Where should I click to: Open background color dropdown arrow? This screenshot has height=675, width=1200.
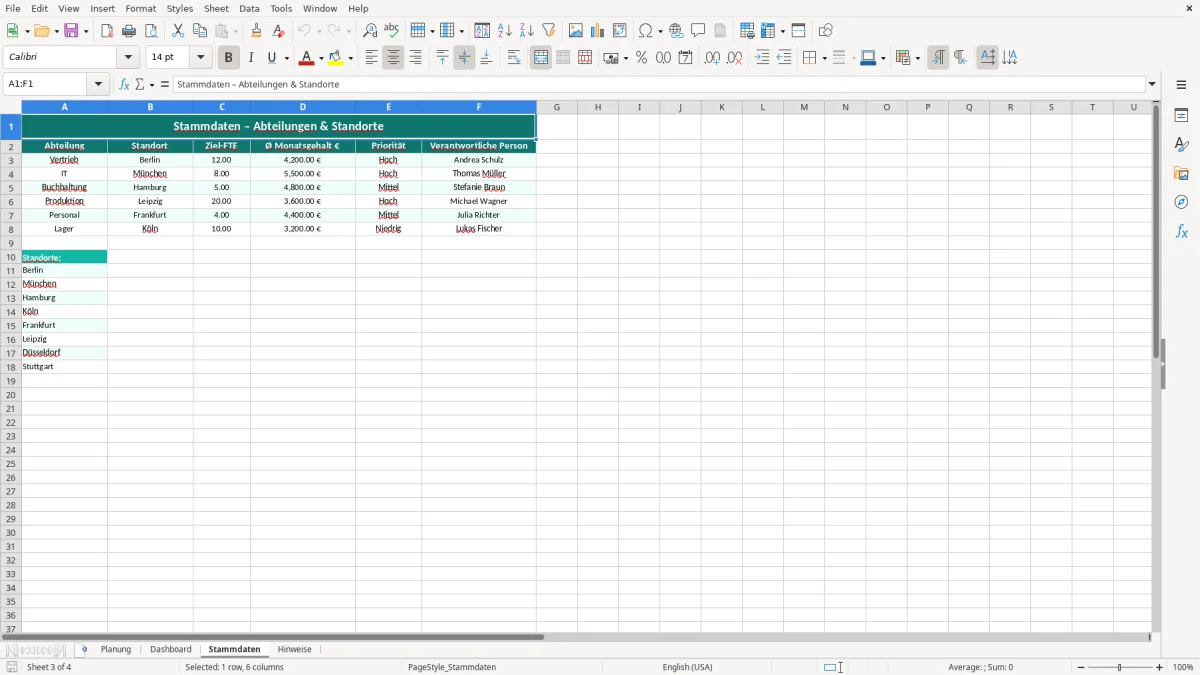(352, 58)
